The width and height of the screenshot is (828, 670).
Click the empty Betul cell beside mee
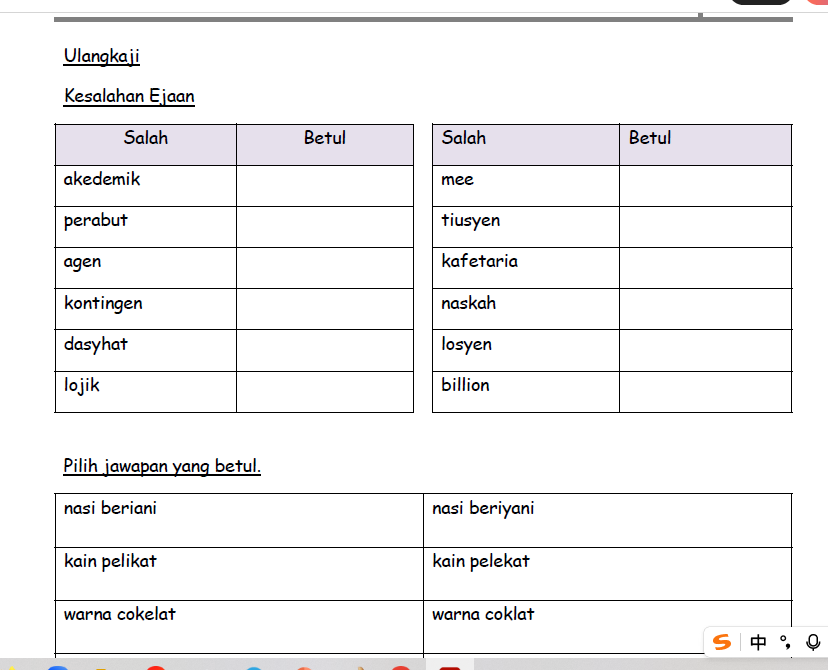(x=705, y=186)
